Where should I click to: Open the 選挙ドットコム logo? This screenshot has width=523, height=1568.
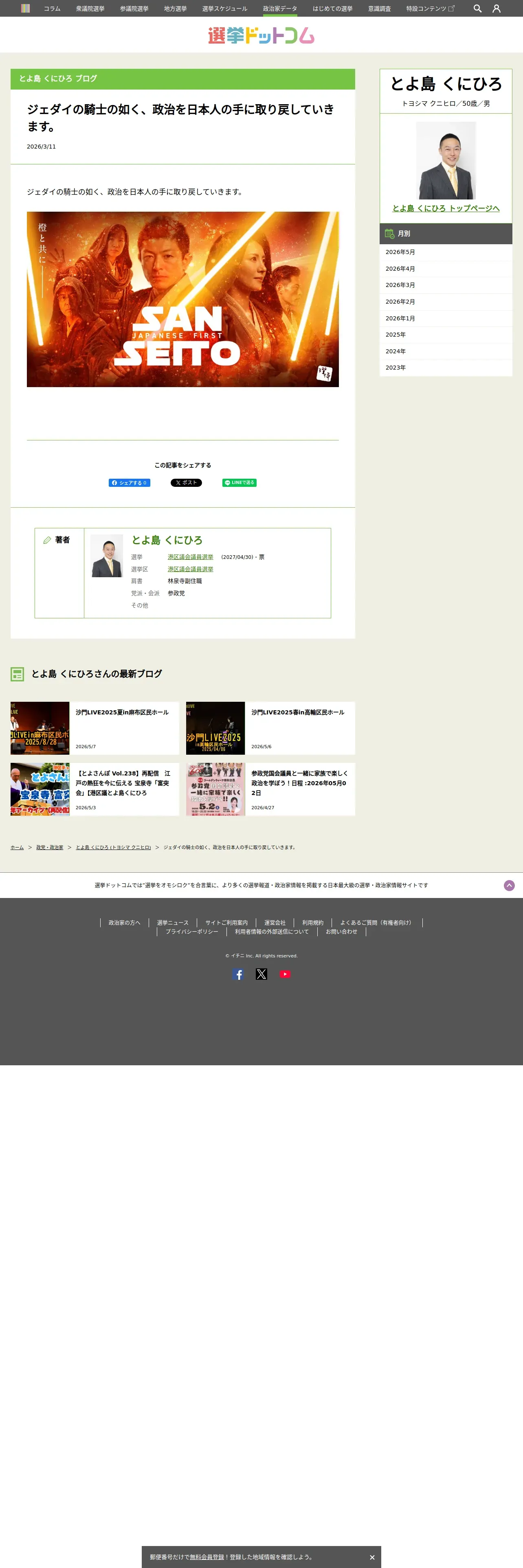(261, 35)
